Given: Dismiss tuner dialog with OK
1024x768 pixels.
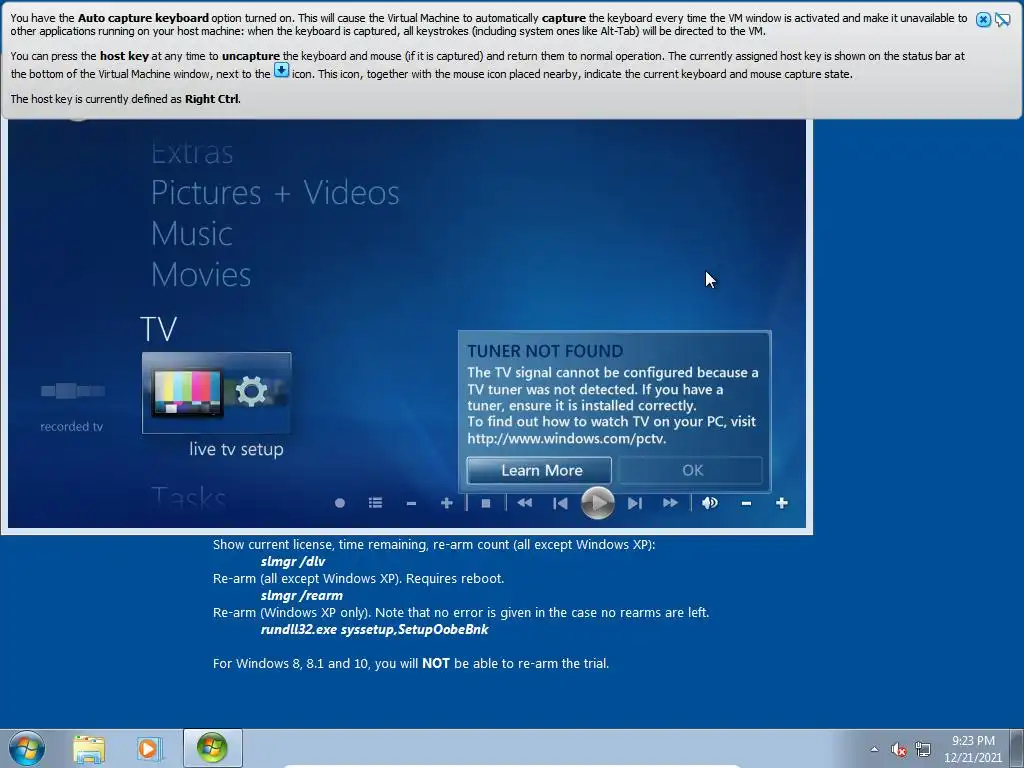Looking at the screenshot, I should (691, 470).
